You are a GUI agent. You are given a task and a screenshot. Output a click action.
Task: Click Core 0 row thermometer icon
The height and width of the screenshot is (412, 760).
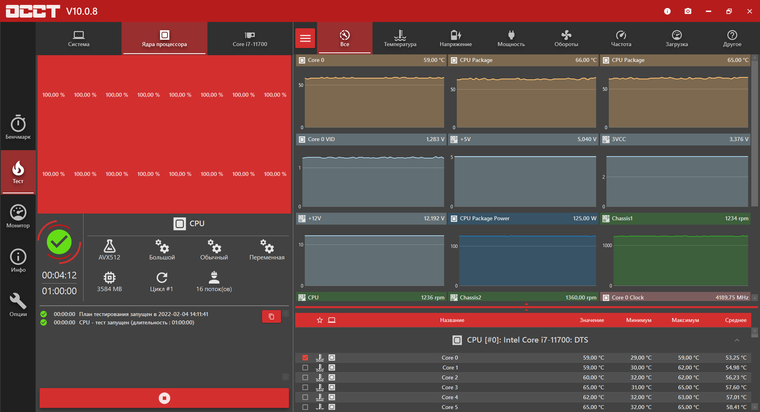(x=319, y=358)
